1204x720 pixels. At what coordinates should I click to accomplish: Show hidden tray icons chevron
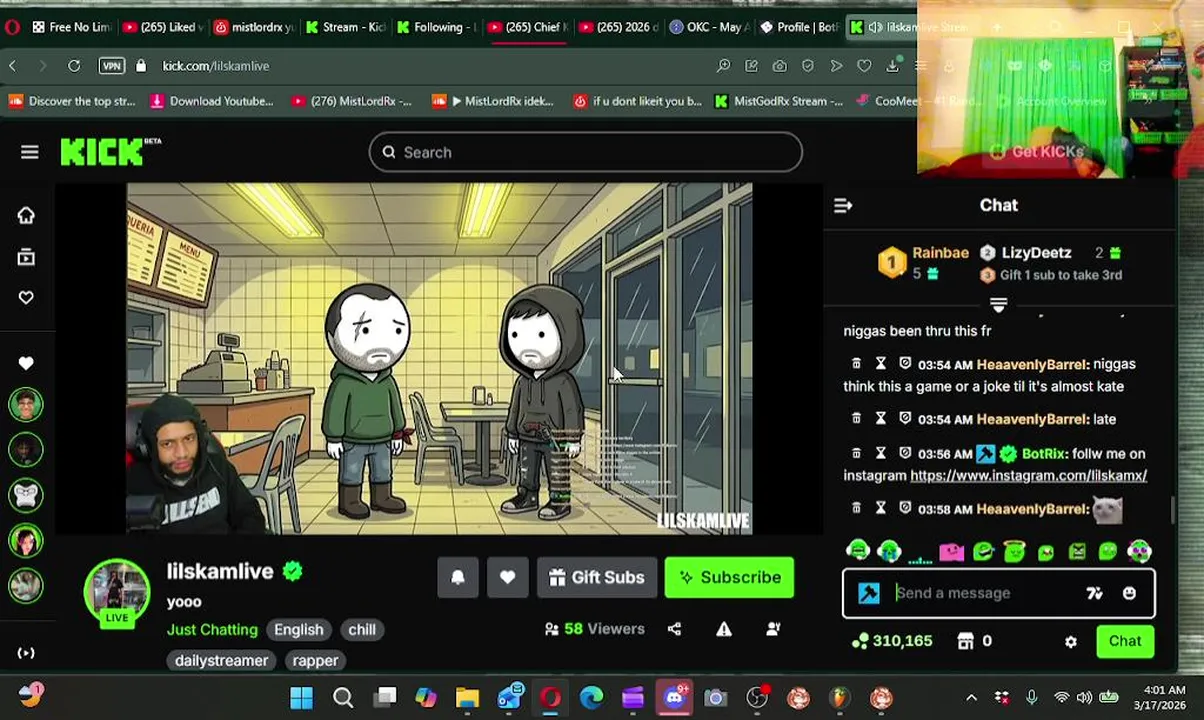coord(971,698)
